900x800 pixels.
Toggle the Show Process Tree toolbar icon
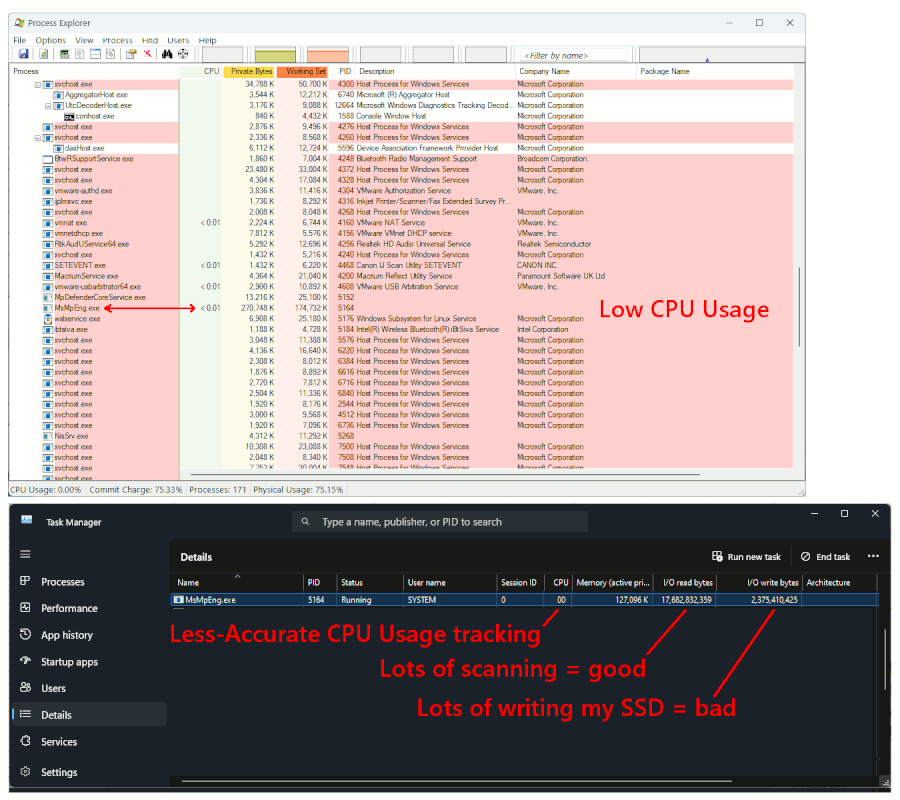click(80, 54)
